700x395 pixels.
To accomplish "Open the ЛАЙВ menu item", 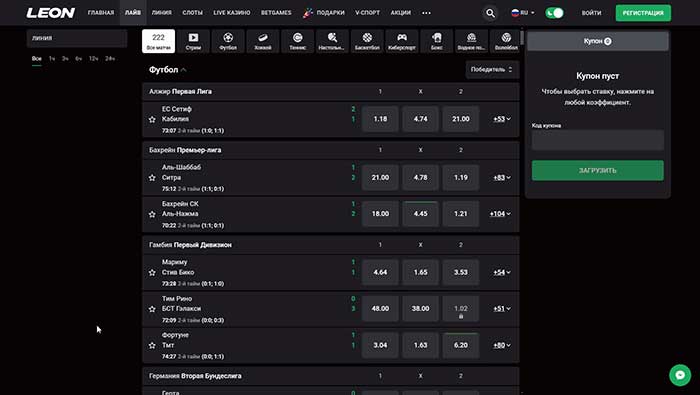I will pos(133,13).
